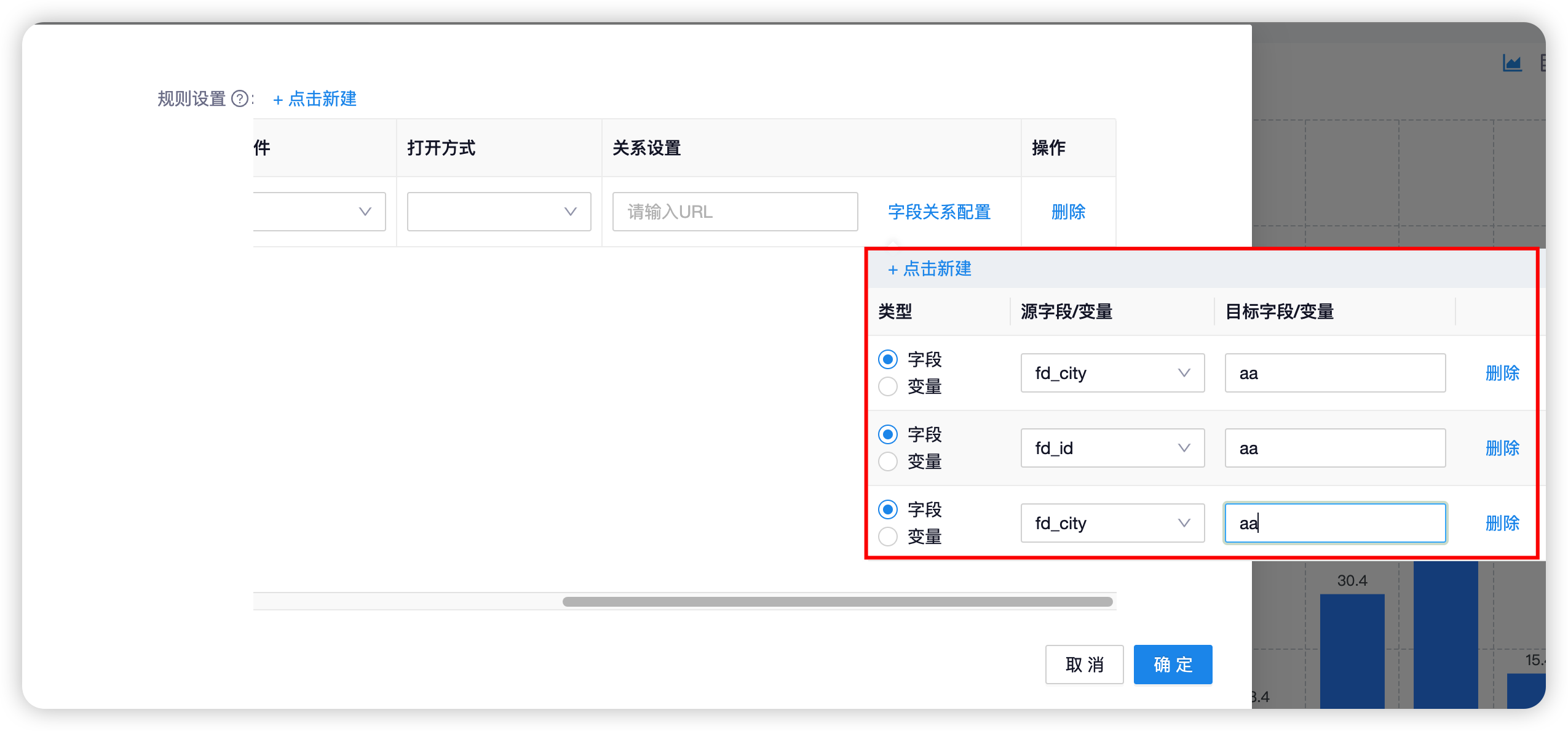Select 字段 radio in the last mapping row
The height and width of the screenshot is (731, 1568).
coord(888,509)
